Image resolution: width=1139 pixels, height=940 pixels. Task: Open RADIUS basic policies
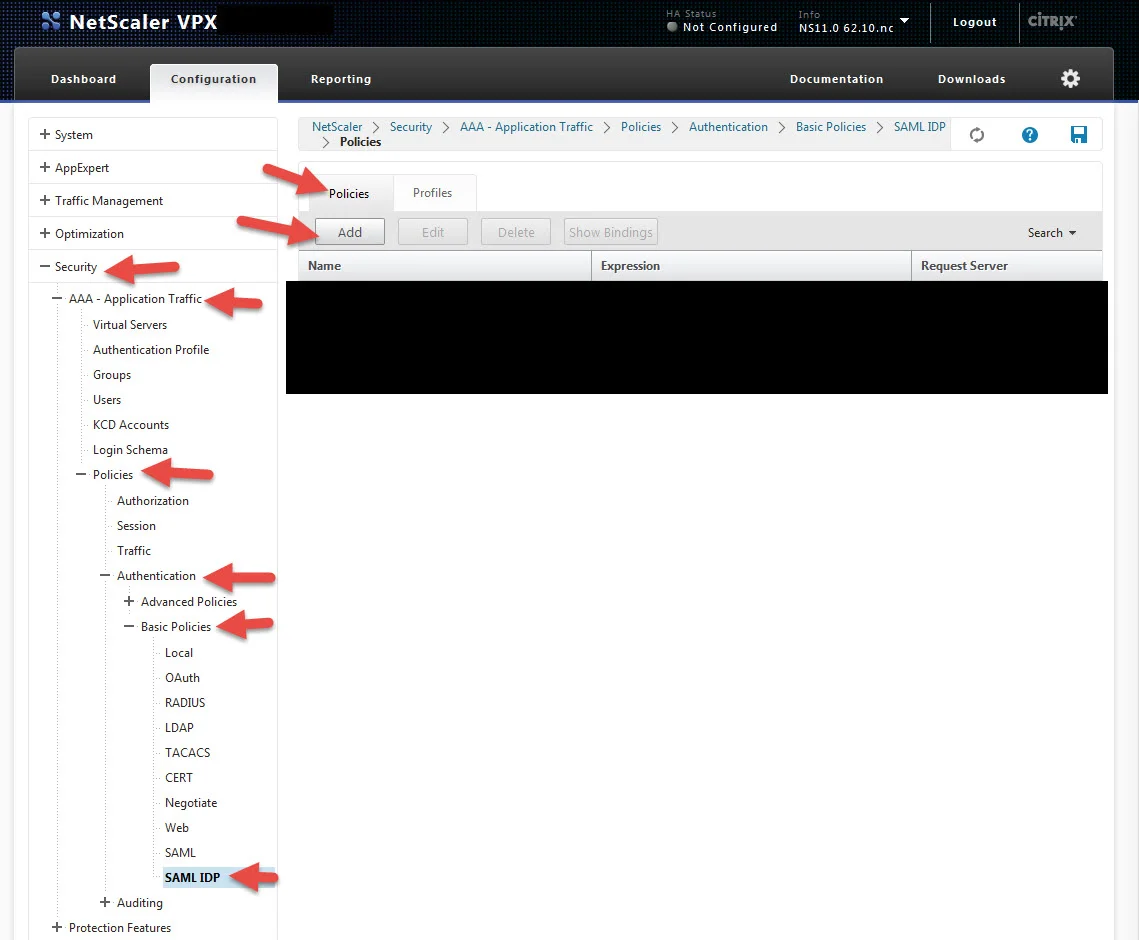(x=185, y=702)
